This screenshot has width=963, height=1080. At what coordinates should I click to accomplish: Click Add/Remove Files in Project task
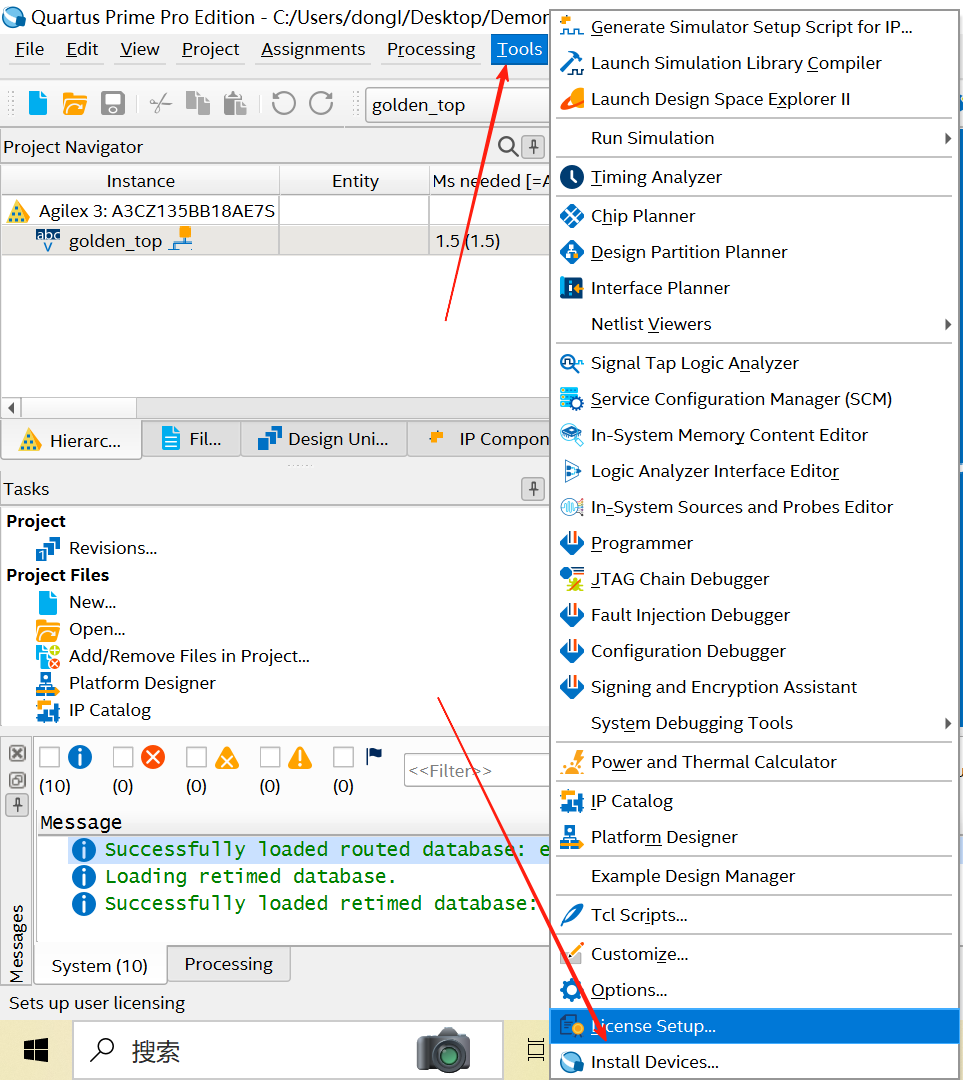[189, 656]
